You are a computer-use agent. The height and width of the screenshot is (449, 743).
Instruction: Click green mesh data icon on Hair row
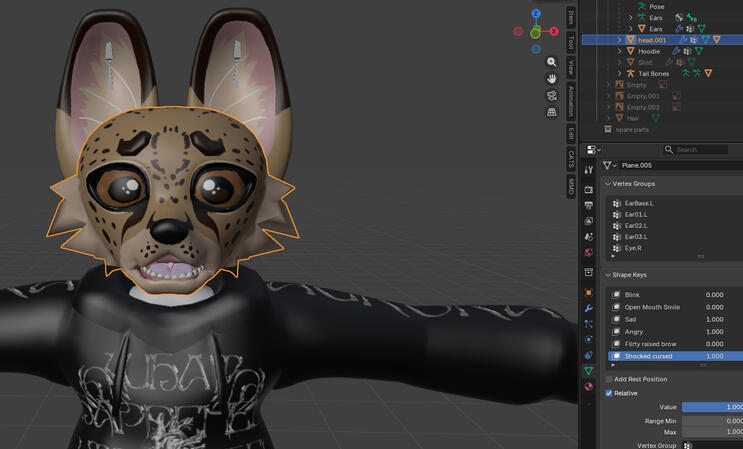pos(655,118)
